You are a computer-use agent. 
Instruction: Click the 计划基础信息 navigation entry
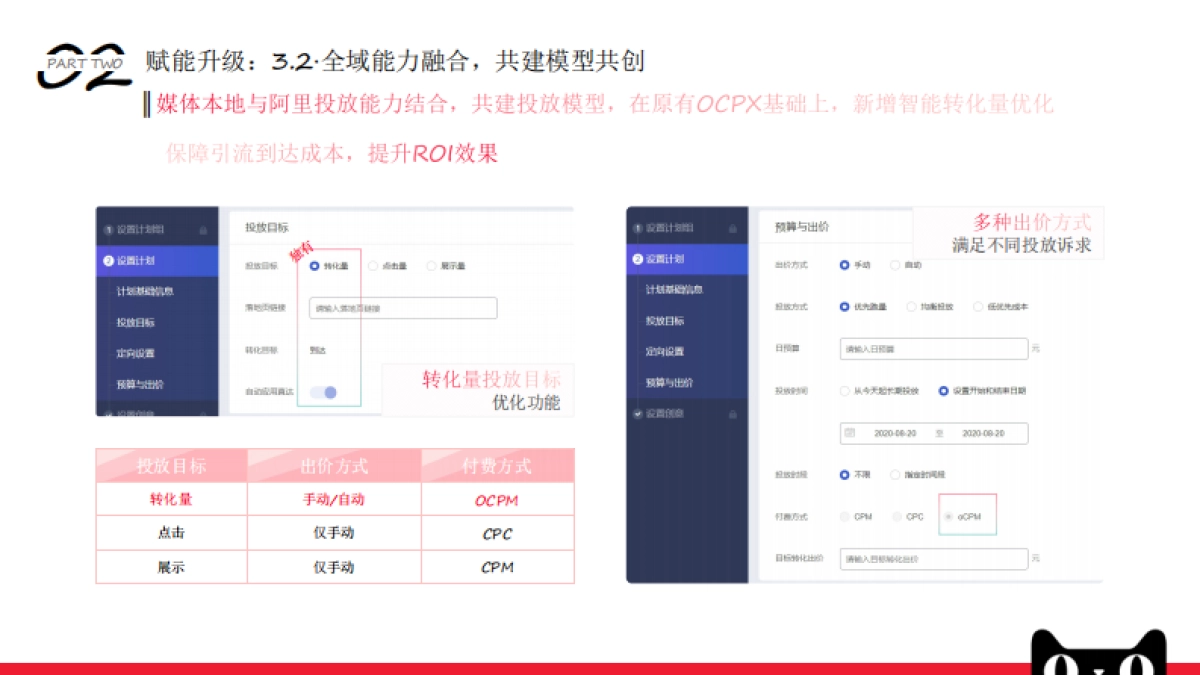146,291
